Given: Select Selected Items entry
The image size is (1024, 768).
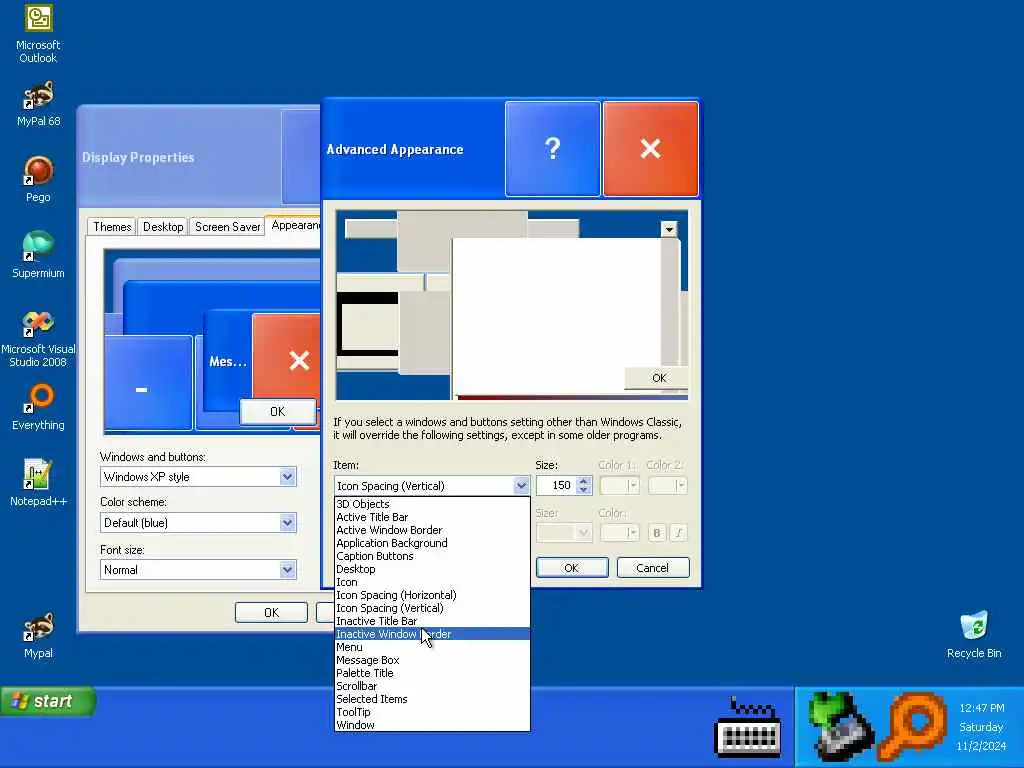Looking at the screenshot, I should tap(432, 699).
